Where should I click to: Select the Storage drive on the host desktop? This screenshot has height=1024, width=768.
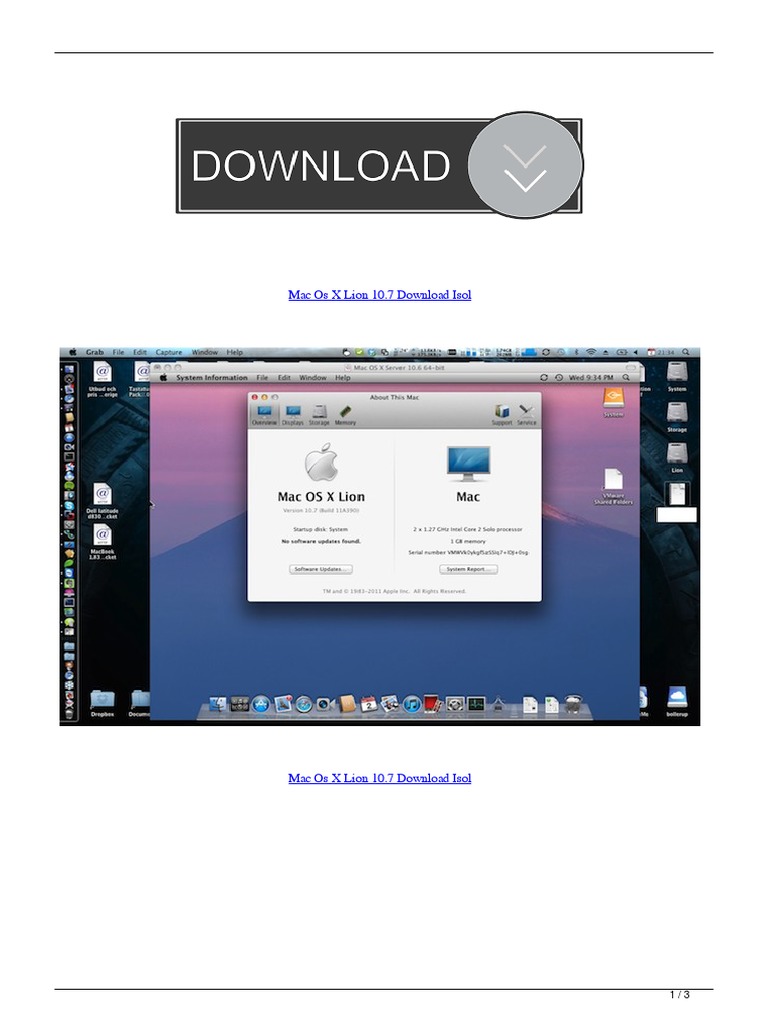tap(677, 417)
